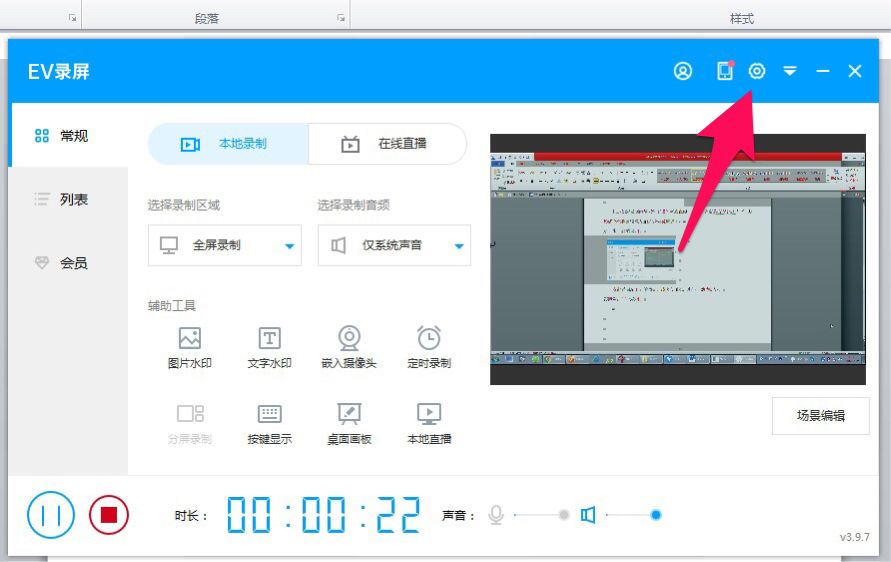The height and width of the screenshot is (562, 891).
Task: Click the 选择录制区域 label
Action: [184, 205]
